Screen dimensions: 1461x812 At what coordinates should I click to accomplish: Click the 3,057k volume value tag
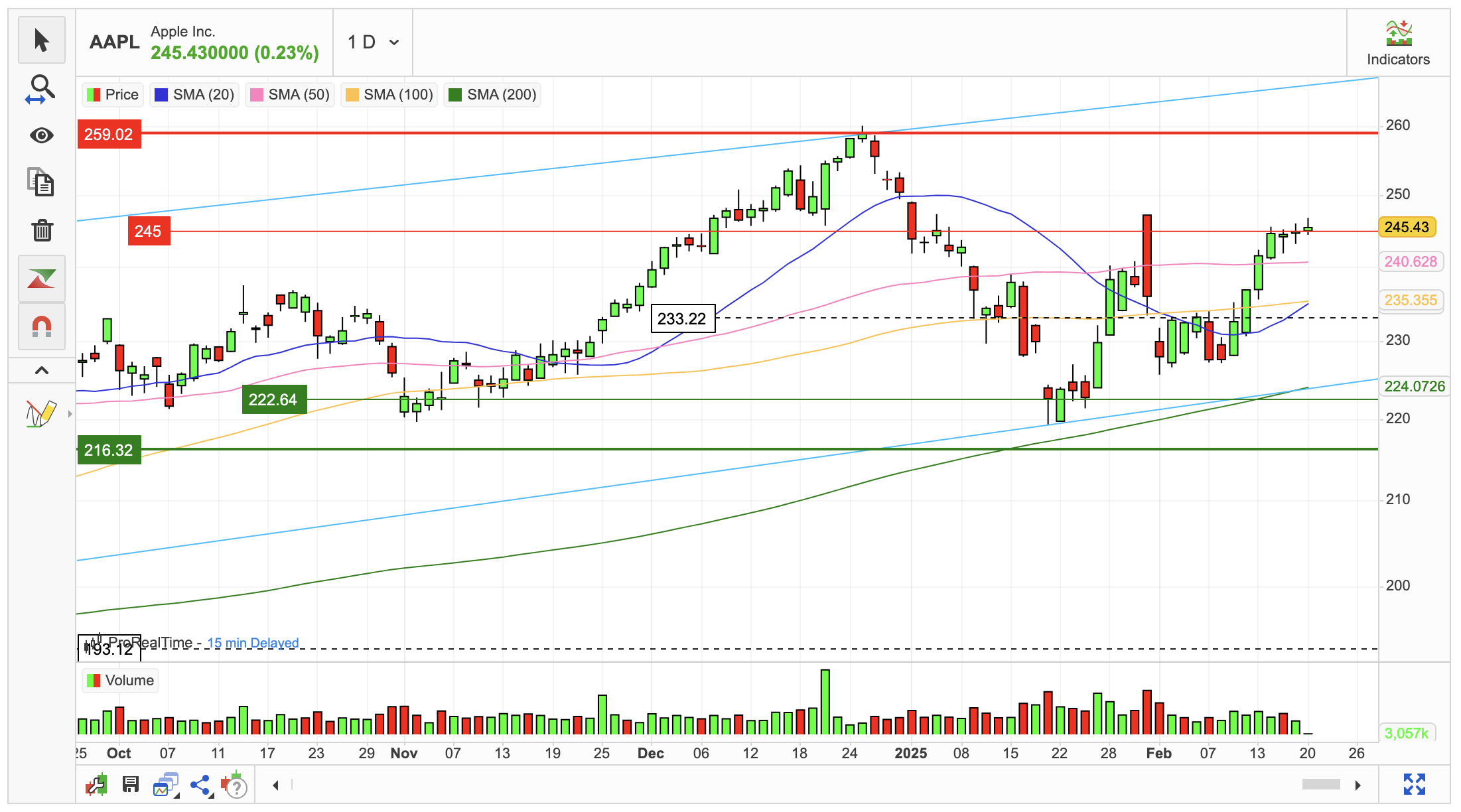click(x=1407, y=733)
